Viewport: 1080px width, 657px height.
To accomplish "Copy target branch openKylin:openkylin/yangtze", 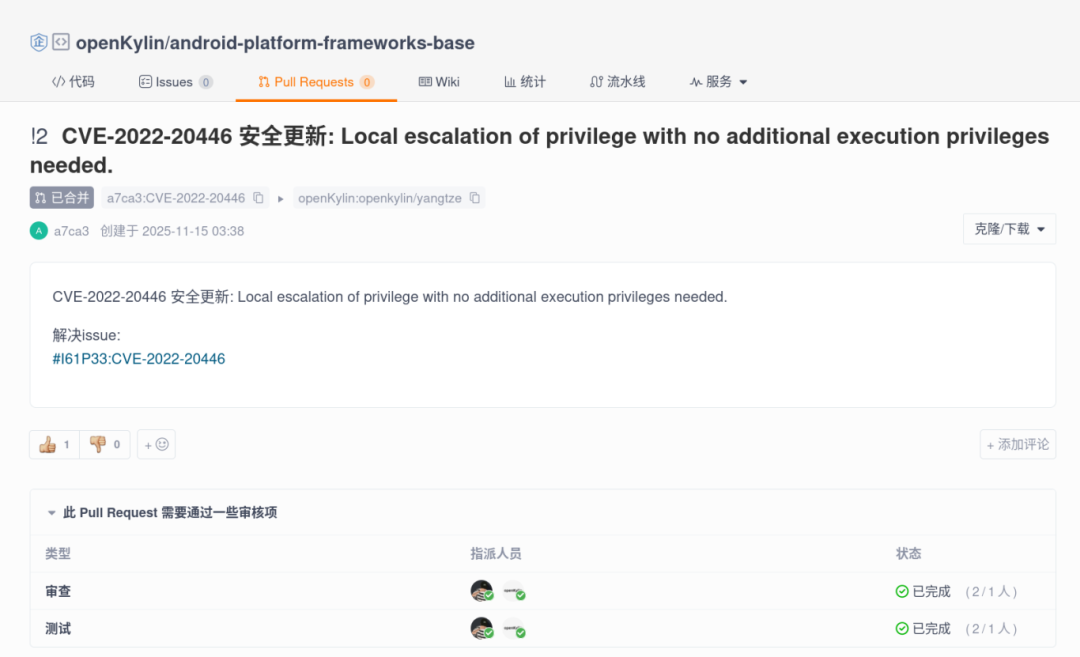I will (475, 198).
